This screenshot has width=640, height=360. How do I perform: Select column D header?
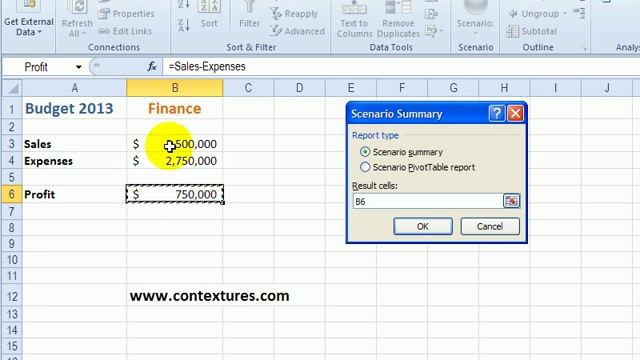pyautogui.click(x=300, y=88)
